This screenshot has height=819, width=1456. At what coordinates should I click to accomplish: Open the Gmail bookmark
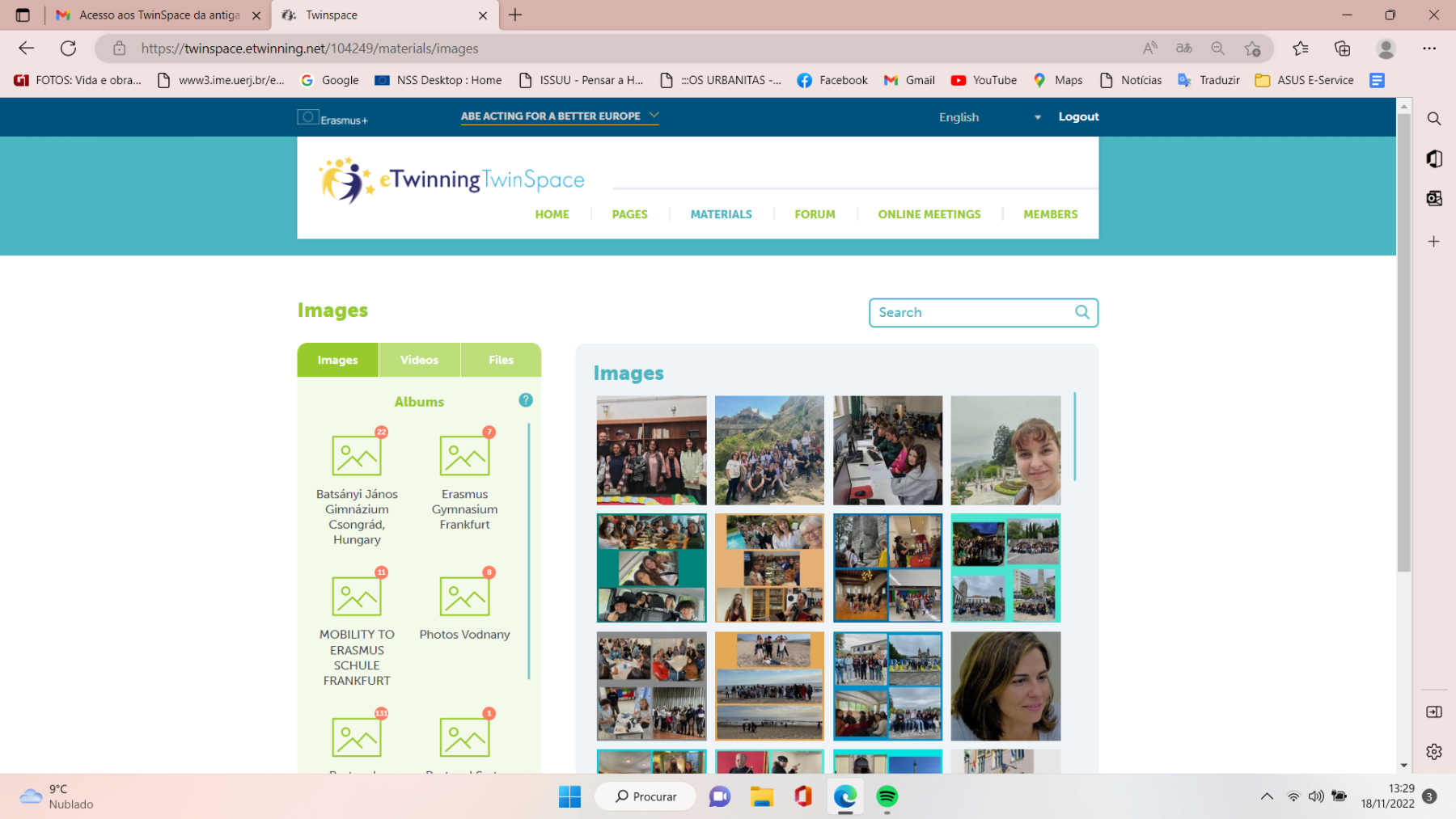[x=910, y=80]
